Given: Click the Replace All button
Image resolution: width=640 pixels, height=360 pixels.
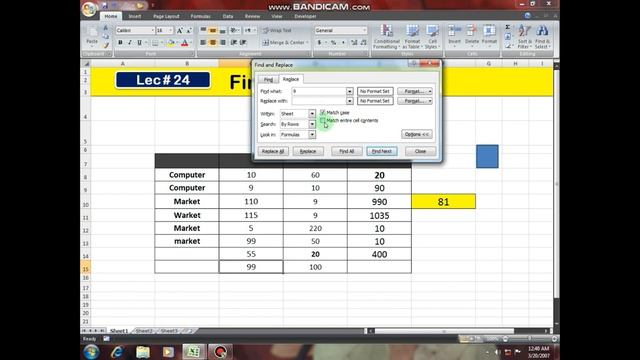Looking at the screenshot, I should (273, 151).
